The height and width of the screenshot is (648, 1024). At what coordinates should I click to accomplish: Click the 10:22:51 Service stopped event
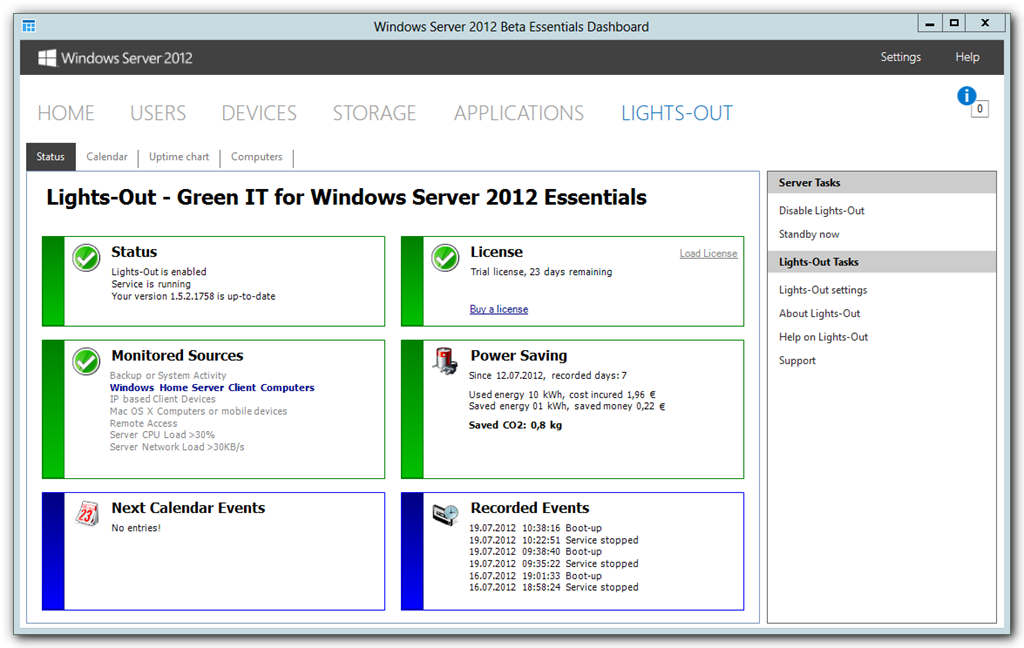tap(554, 540)
